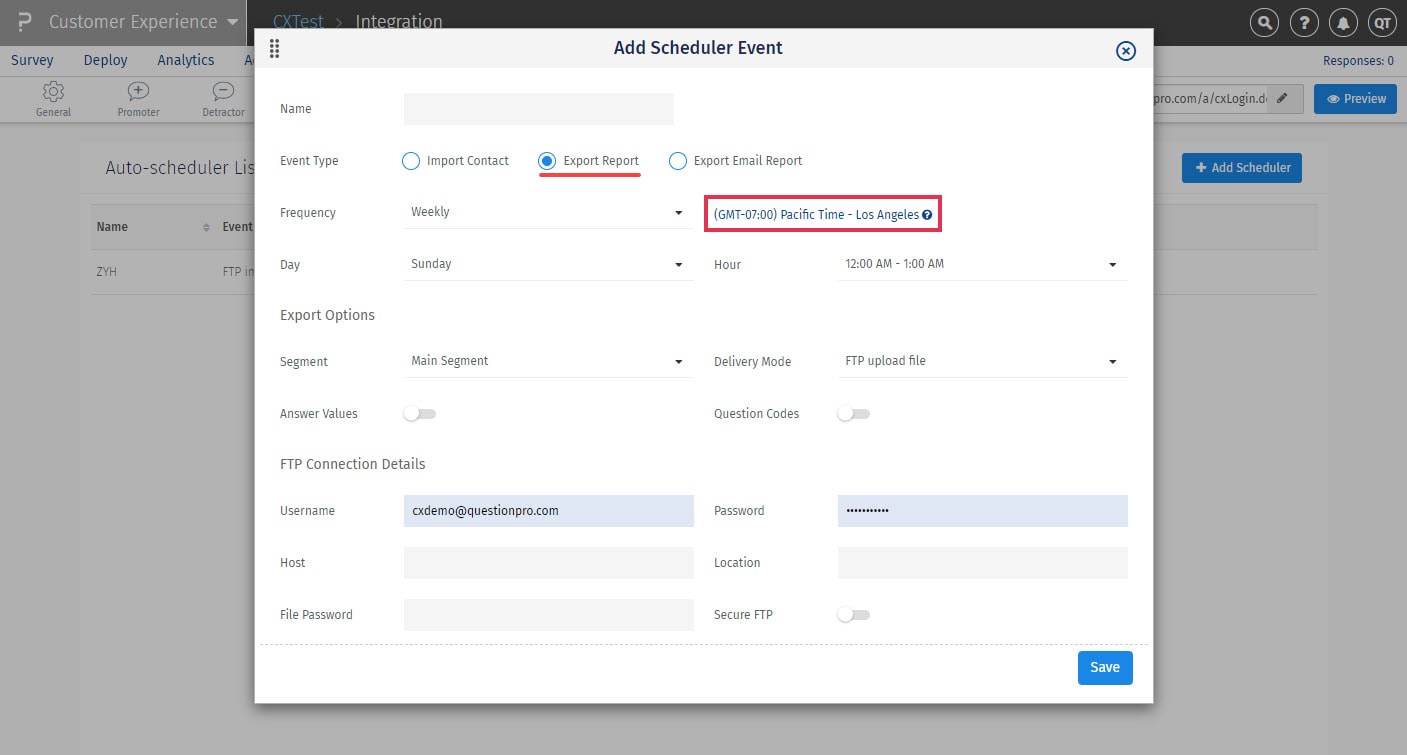Viewport: 1407px width, 755px height.
Task: Enable the Answer Values toggle
Action: tap(419, 413)
